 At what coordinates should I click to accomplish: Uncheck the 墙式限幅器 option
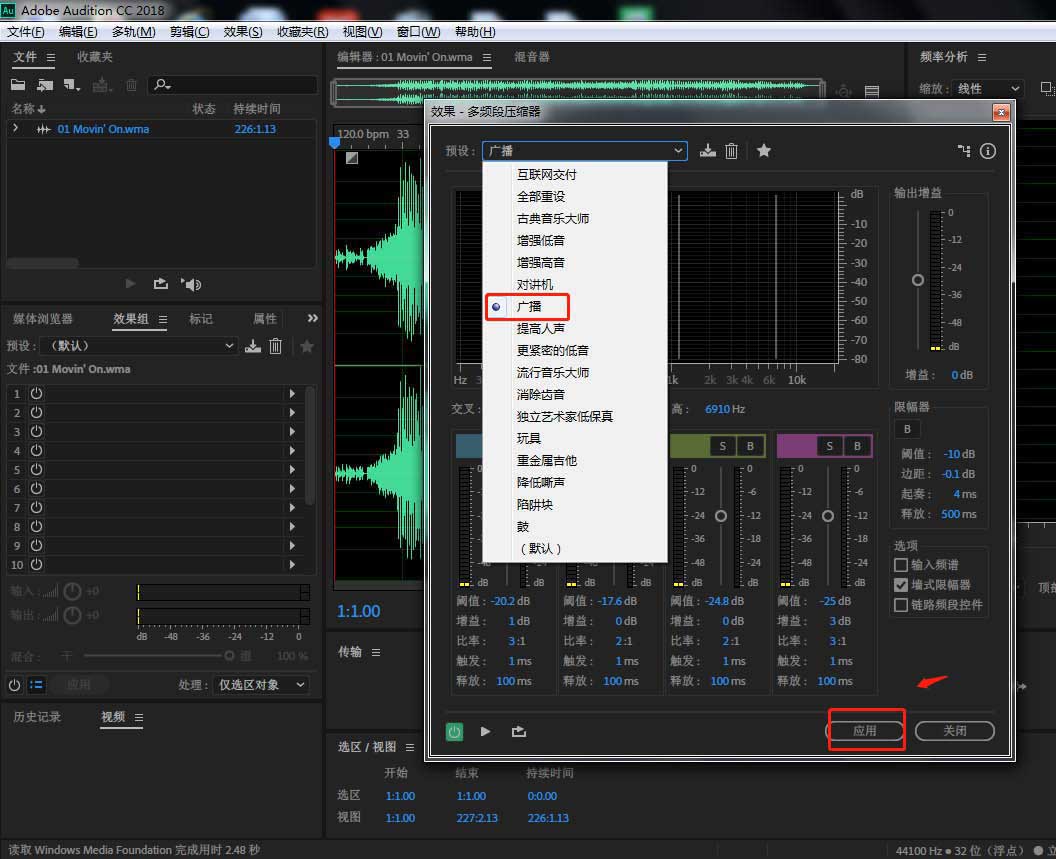tap(901, 585)
